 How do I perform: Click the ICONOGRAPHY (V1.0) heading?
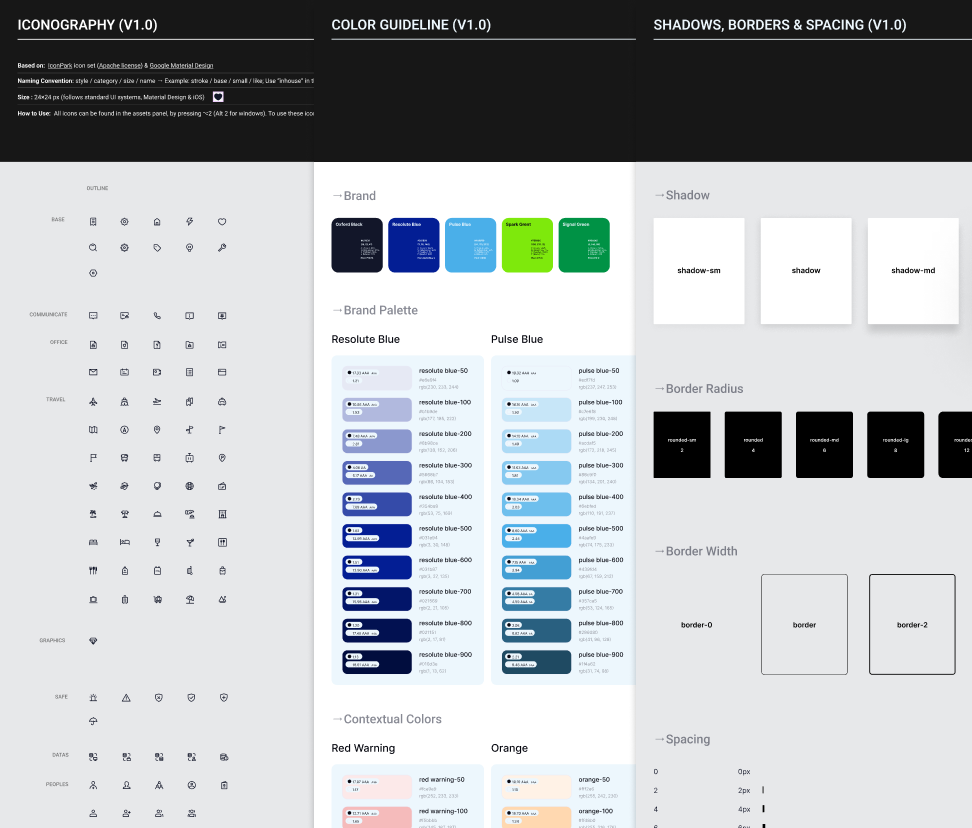[x=87, y=25]
